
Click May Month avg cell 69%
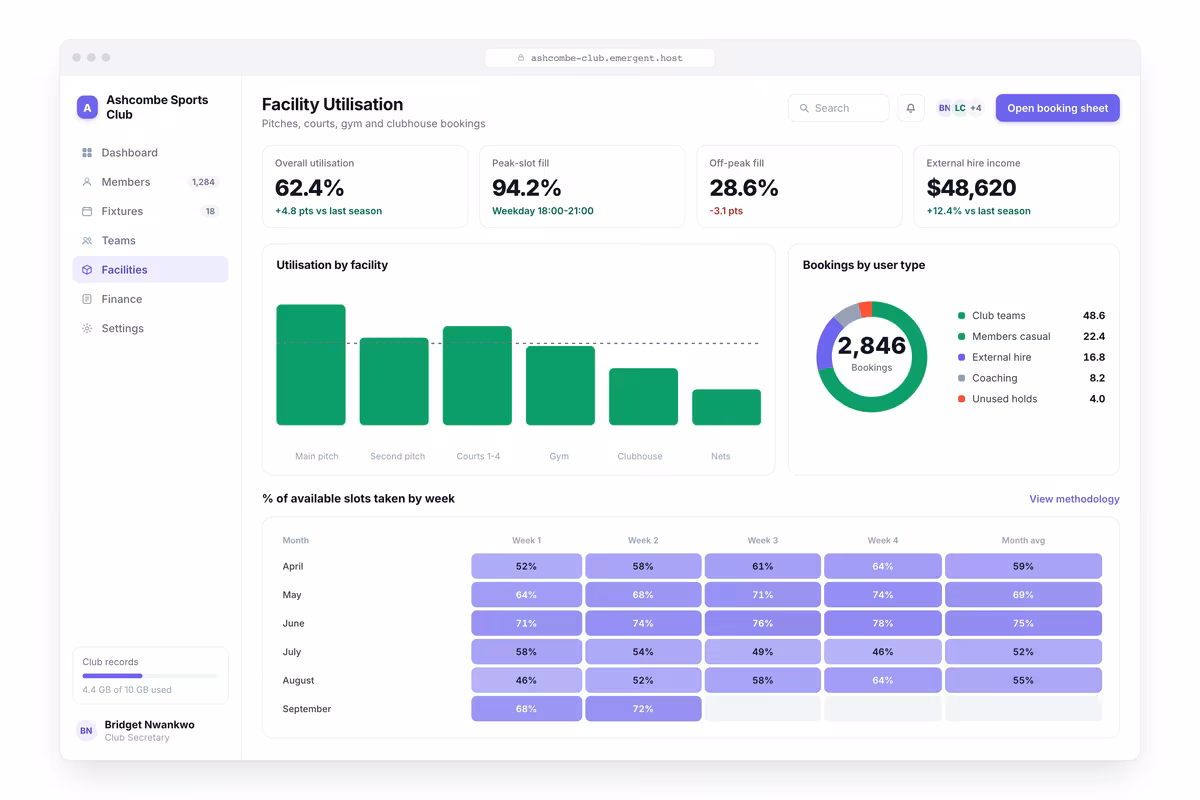pyautogui.click(x=1023, y=595)
